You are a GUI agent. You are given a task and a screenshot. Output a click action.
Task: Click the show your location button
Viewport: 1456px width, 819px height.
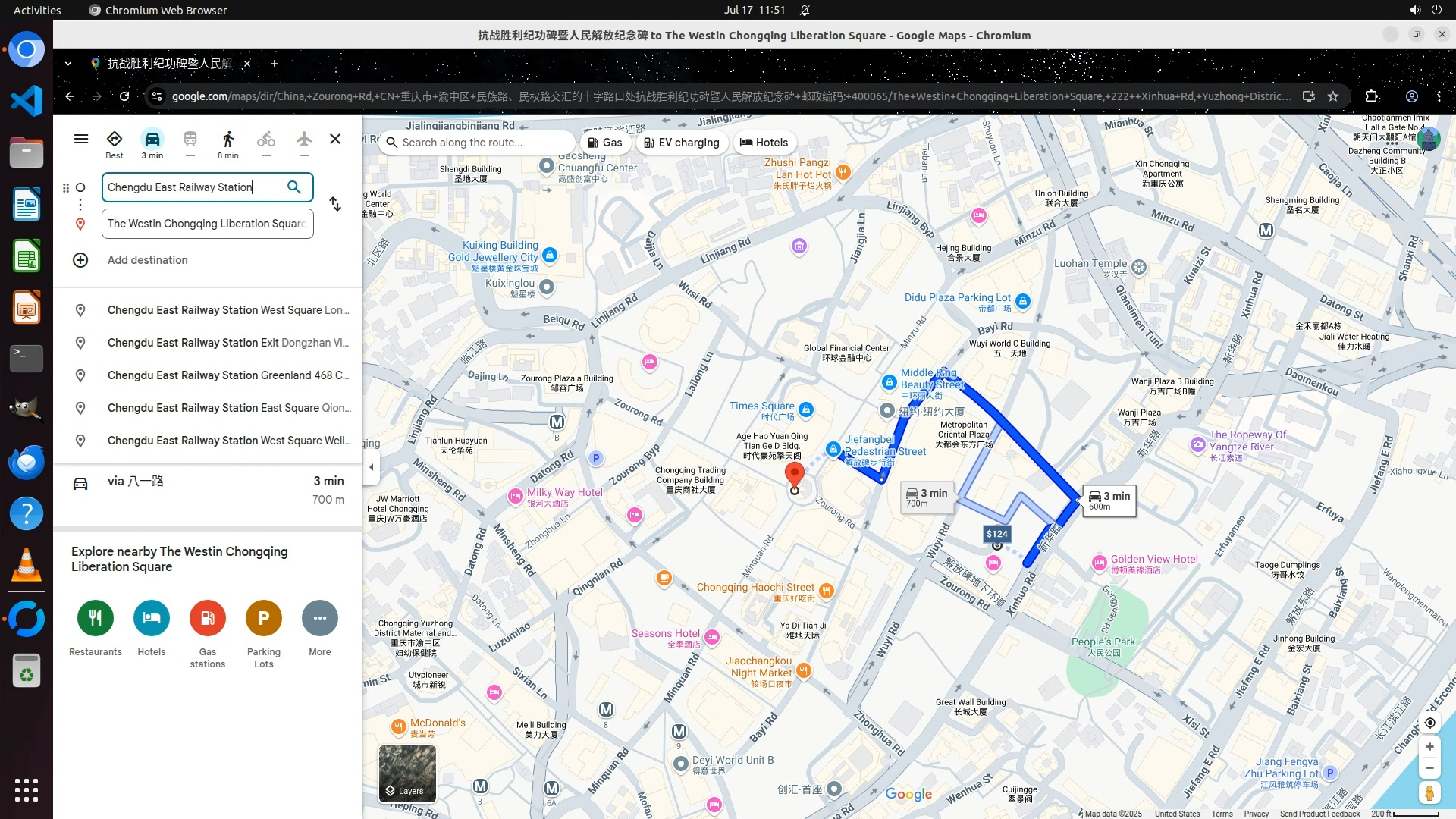tap(1429, 723)
